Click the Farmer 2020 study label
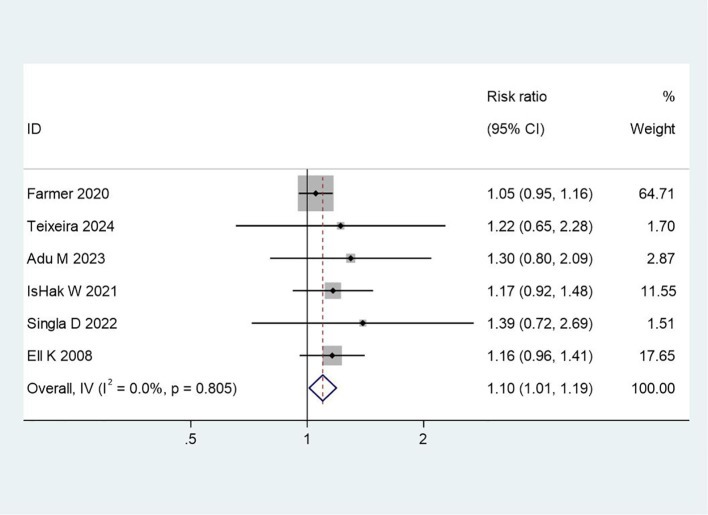The width and height of the screenshot is (708, 515). tap(68, 194)
